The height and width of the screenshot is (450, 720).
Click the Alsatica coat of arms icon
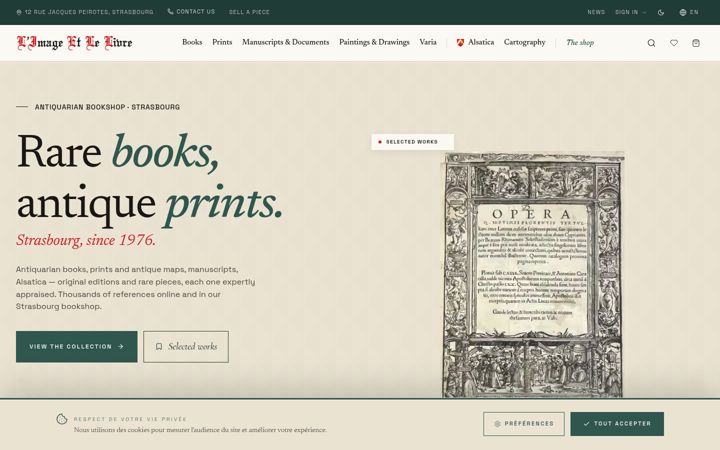coord(460,43)
